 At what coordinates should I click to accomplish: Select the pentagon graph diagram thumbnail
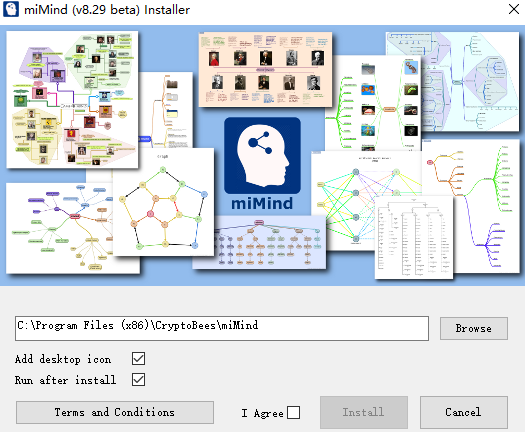click(x=163, y=202)
